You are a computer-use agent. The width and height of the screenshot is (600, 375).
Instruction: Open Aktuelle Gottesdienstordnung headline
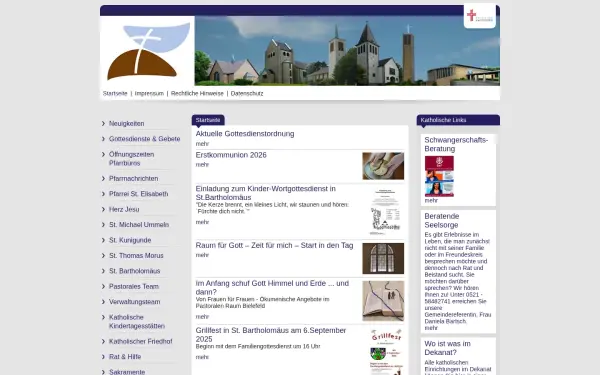[x=245, y=134]
